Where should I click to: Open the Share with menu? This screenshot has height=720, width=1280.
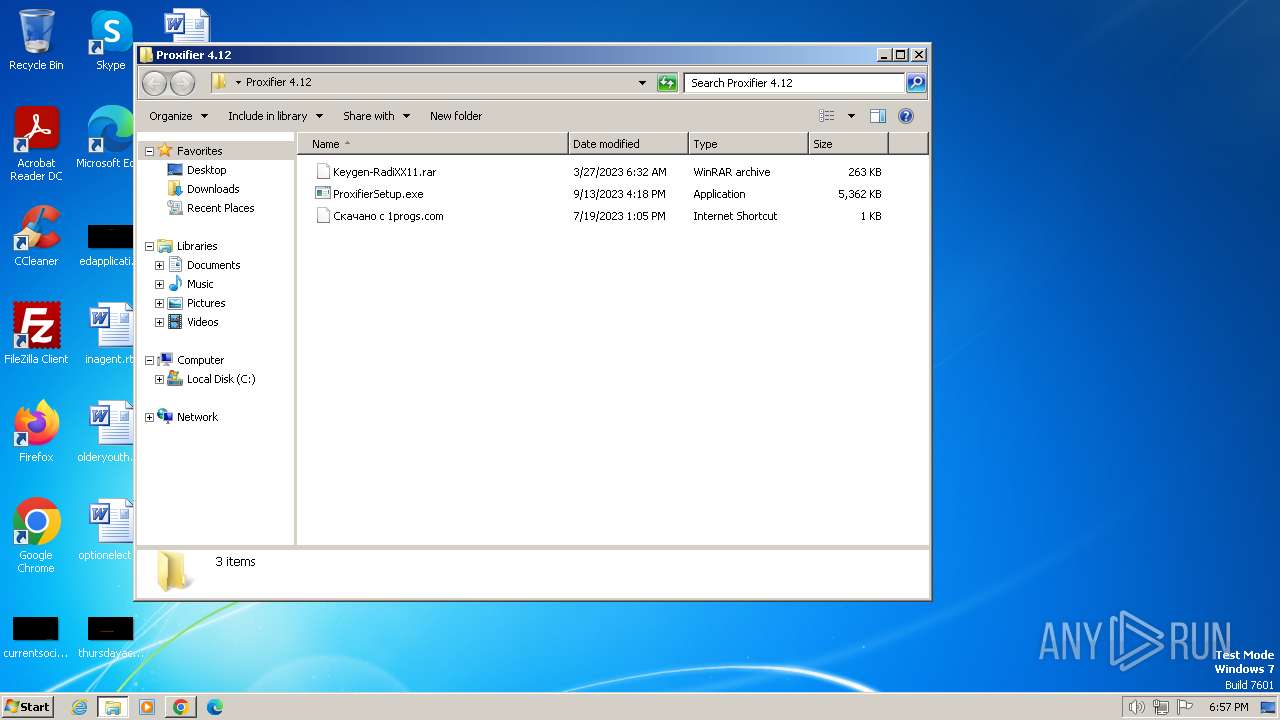[x=376, y=116]
